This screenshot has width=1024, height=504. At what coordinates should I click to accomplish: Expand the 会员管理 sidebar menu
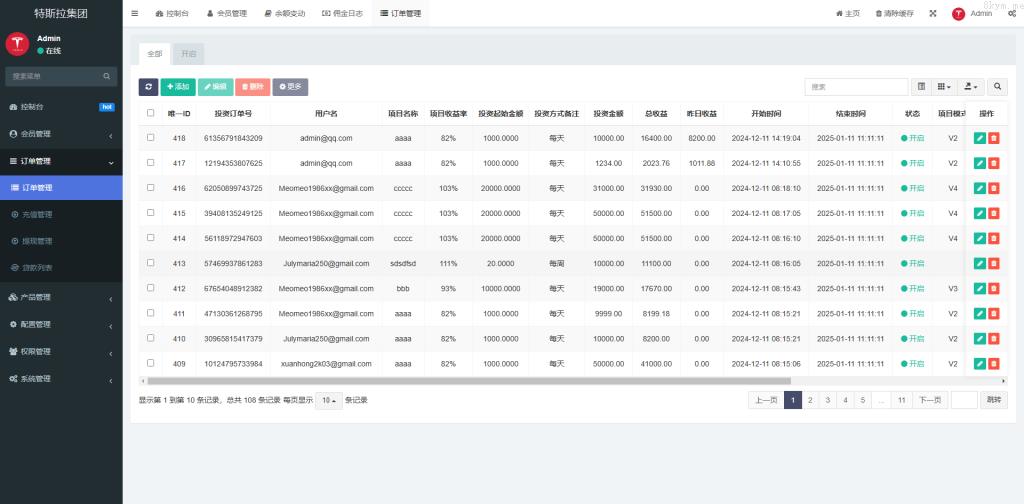[60, 134]
